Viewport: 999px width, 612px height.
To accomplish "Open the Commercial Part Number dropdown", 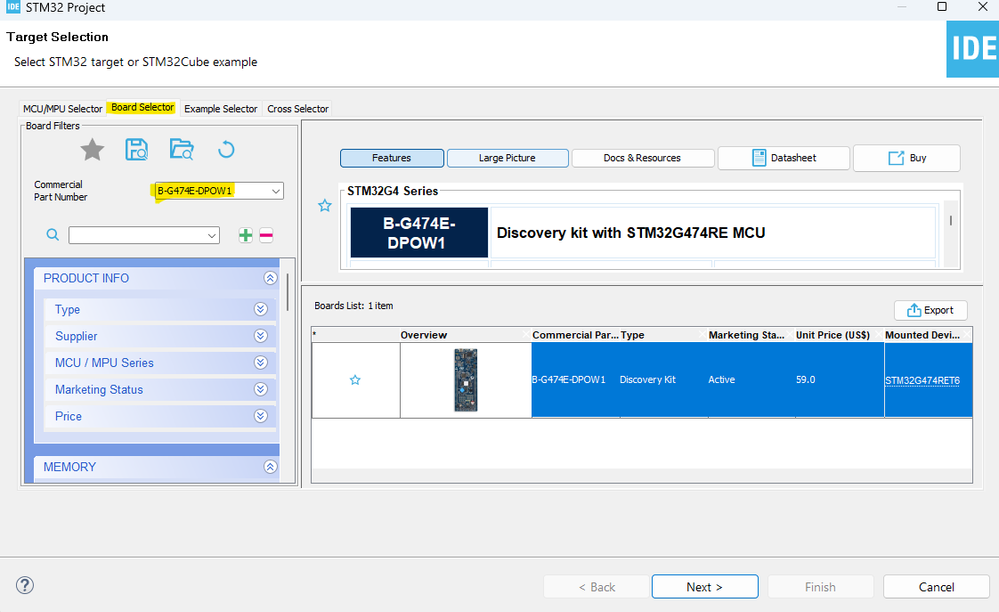I will click(276, 191).
